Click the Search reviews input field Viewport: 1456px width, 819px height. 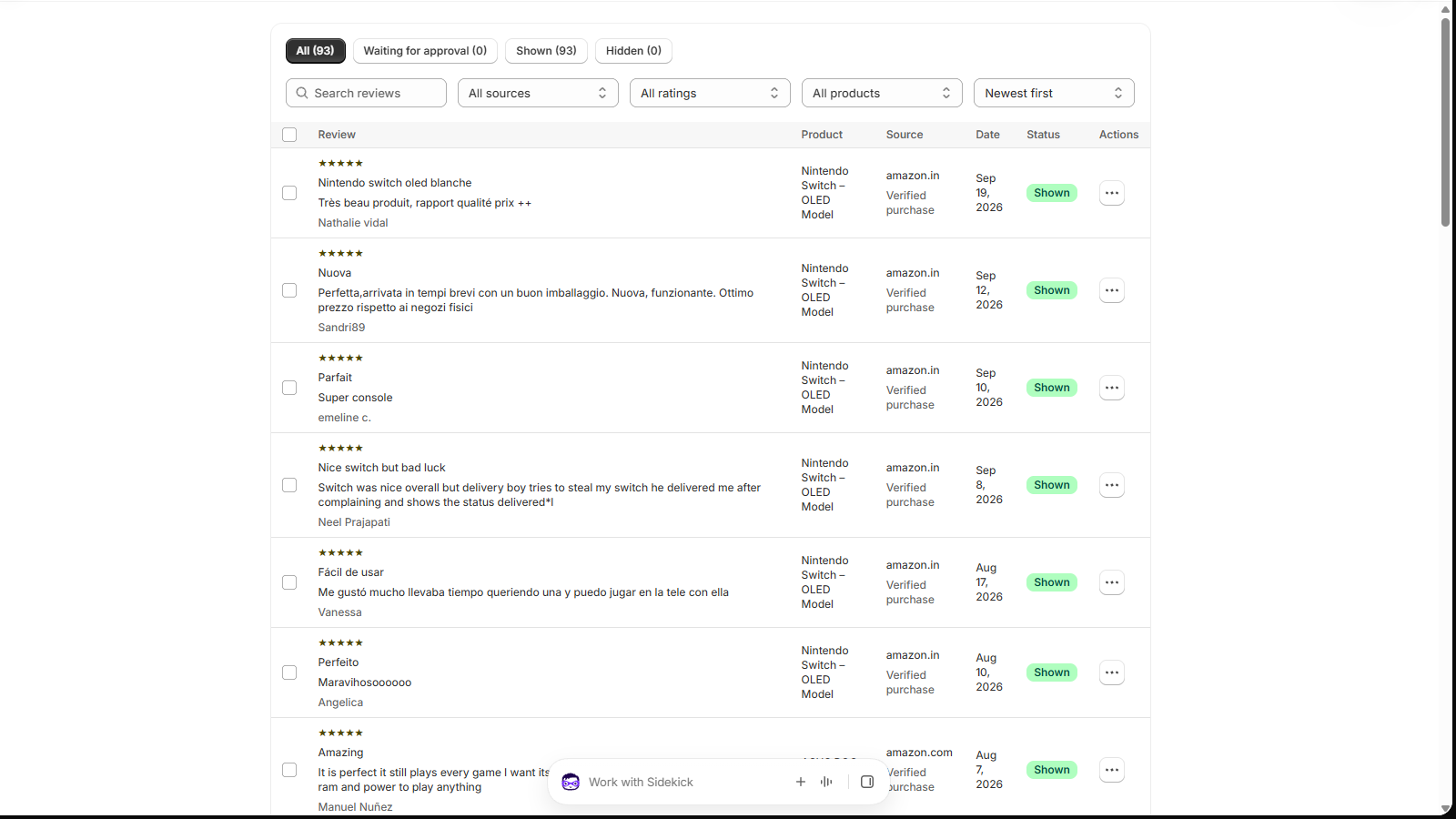pyautogui.click(x=366, y=93)
